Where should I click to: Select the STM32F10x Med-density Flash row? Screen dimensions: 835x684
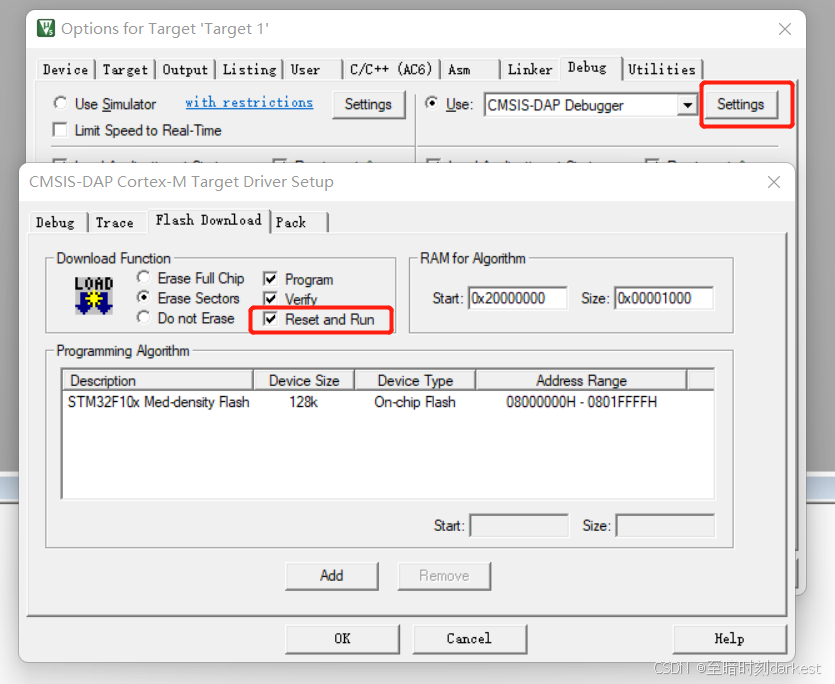pyautogui.click(x=388, y=402)
